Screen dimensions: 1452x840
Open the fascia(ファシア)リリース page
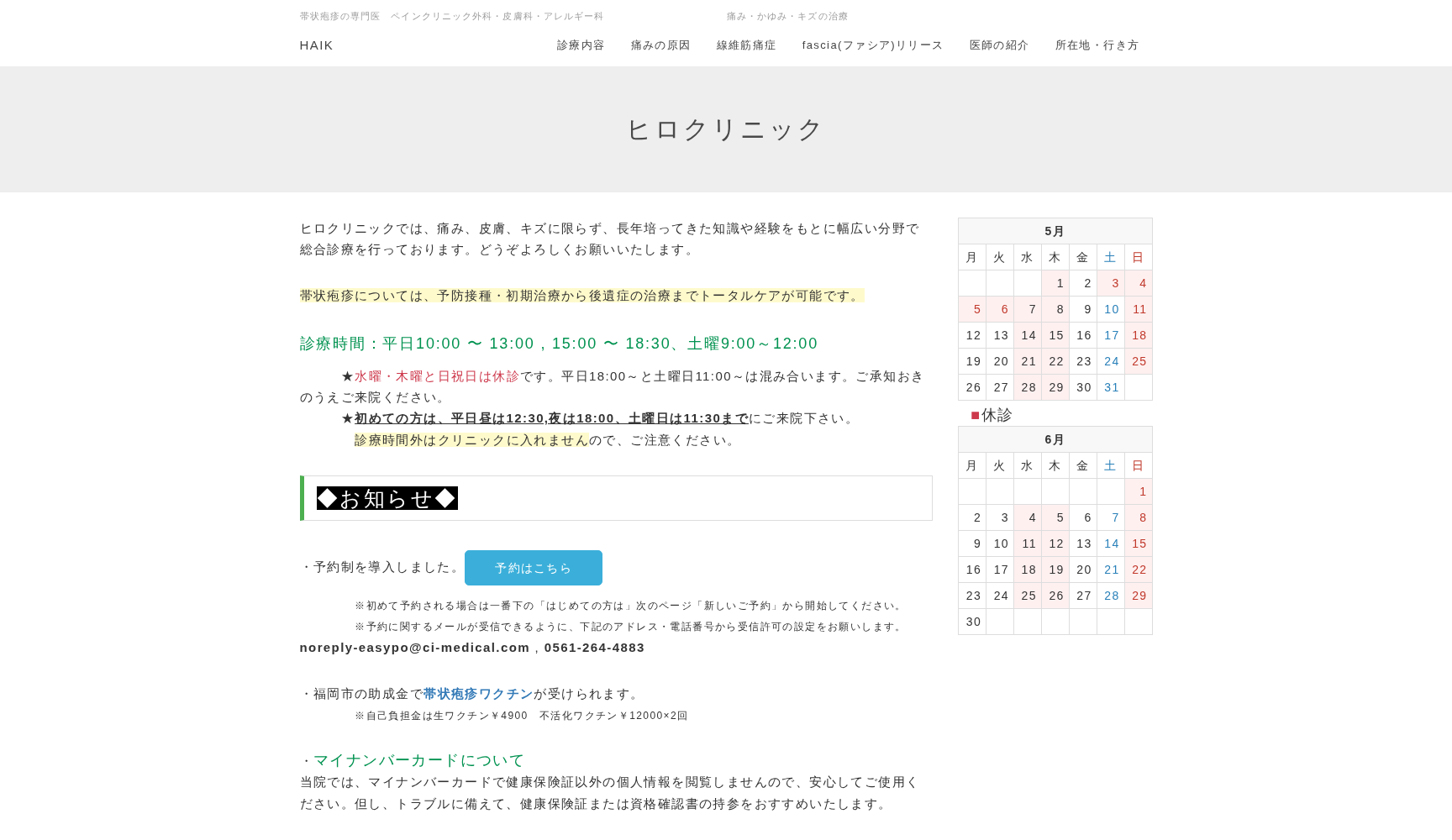872,45
